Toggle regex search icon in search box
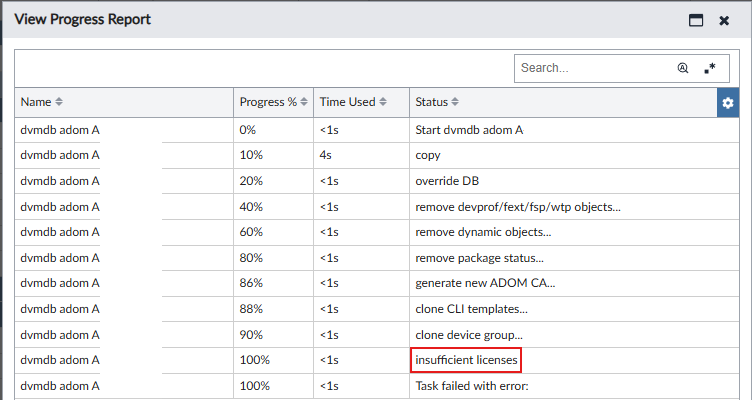Viewport: 752px width, 400px height. coord(710,69)
